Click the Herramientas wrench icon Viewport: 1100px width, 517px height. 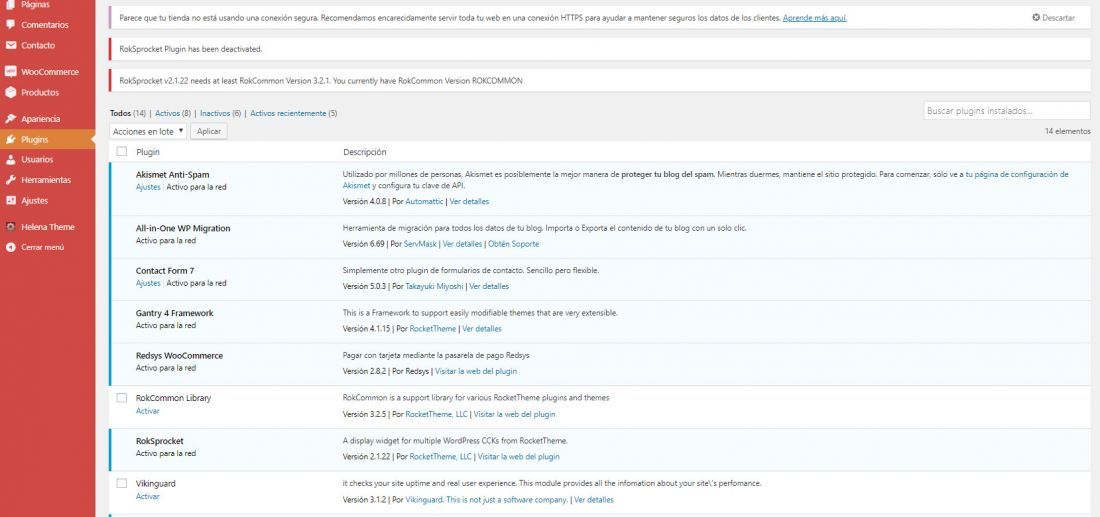click(10, 180)
